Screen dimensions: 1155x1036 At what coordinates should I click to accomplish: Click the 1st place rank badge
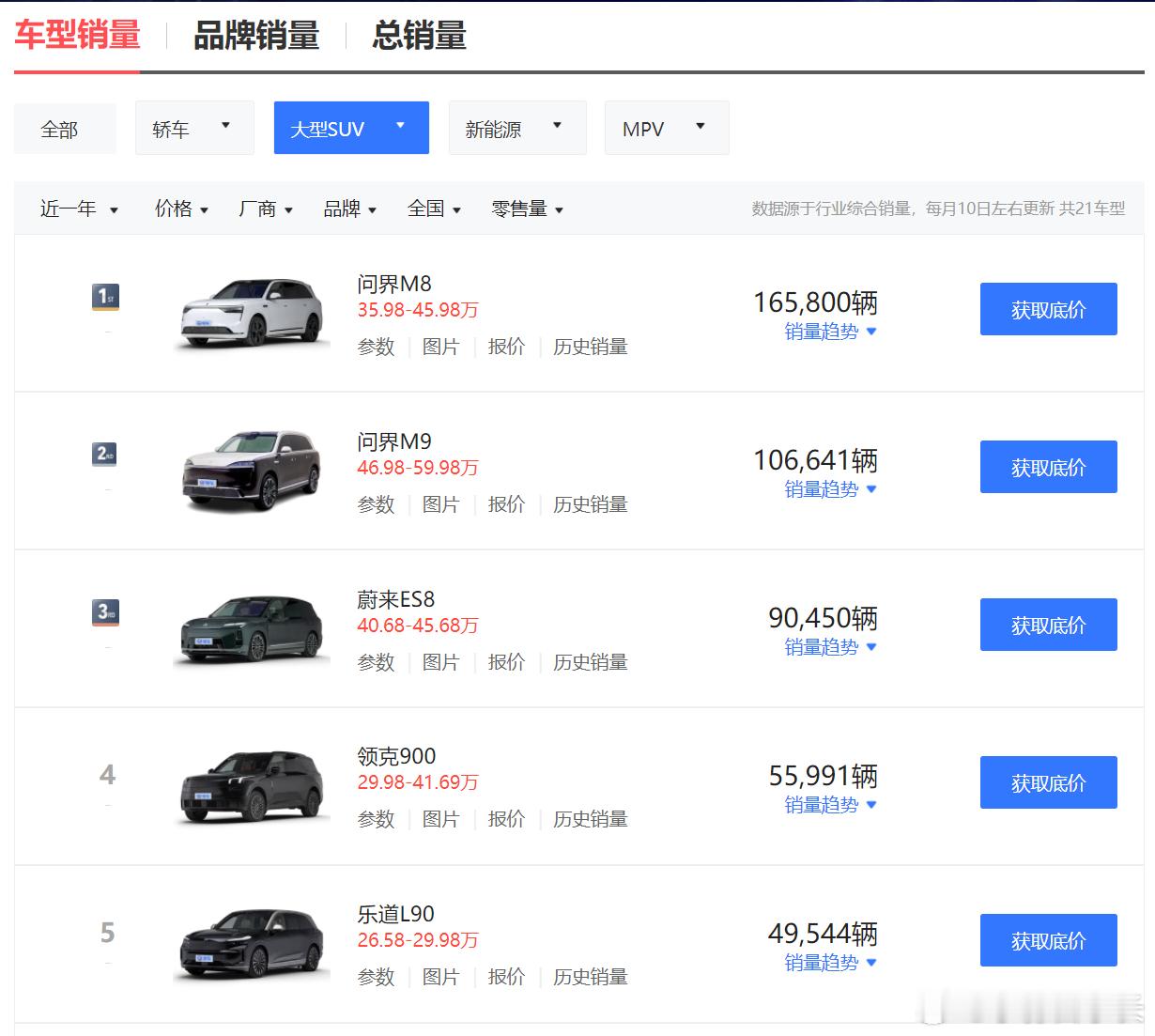(106, 298)
